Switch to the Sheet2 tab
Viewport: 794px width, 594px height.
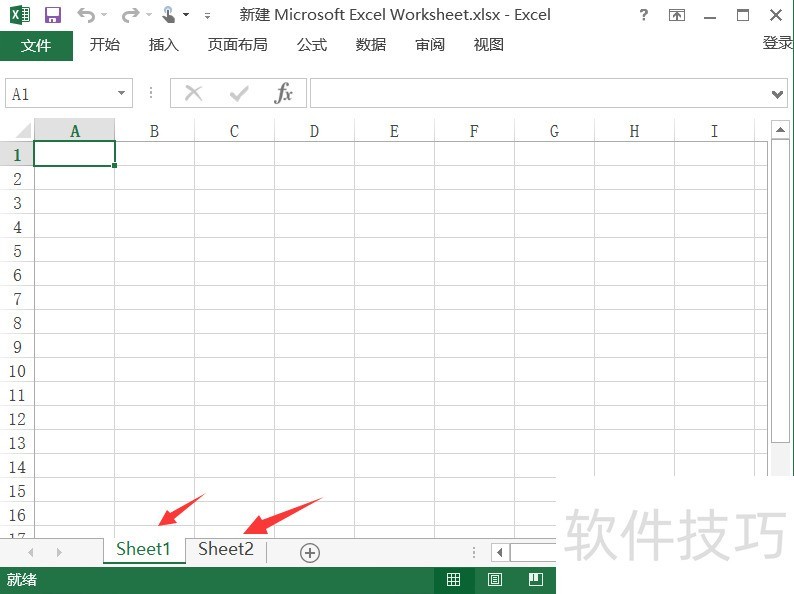226,549
